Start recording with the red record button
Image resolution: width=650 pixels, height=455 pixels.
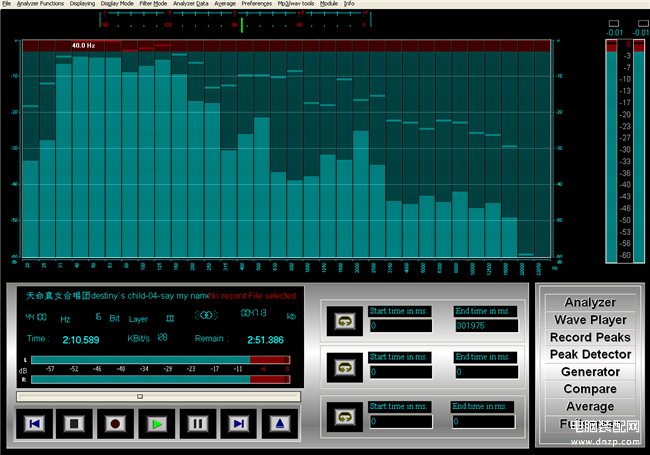pos(115,424)
